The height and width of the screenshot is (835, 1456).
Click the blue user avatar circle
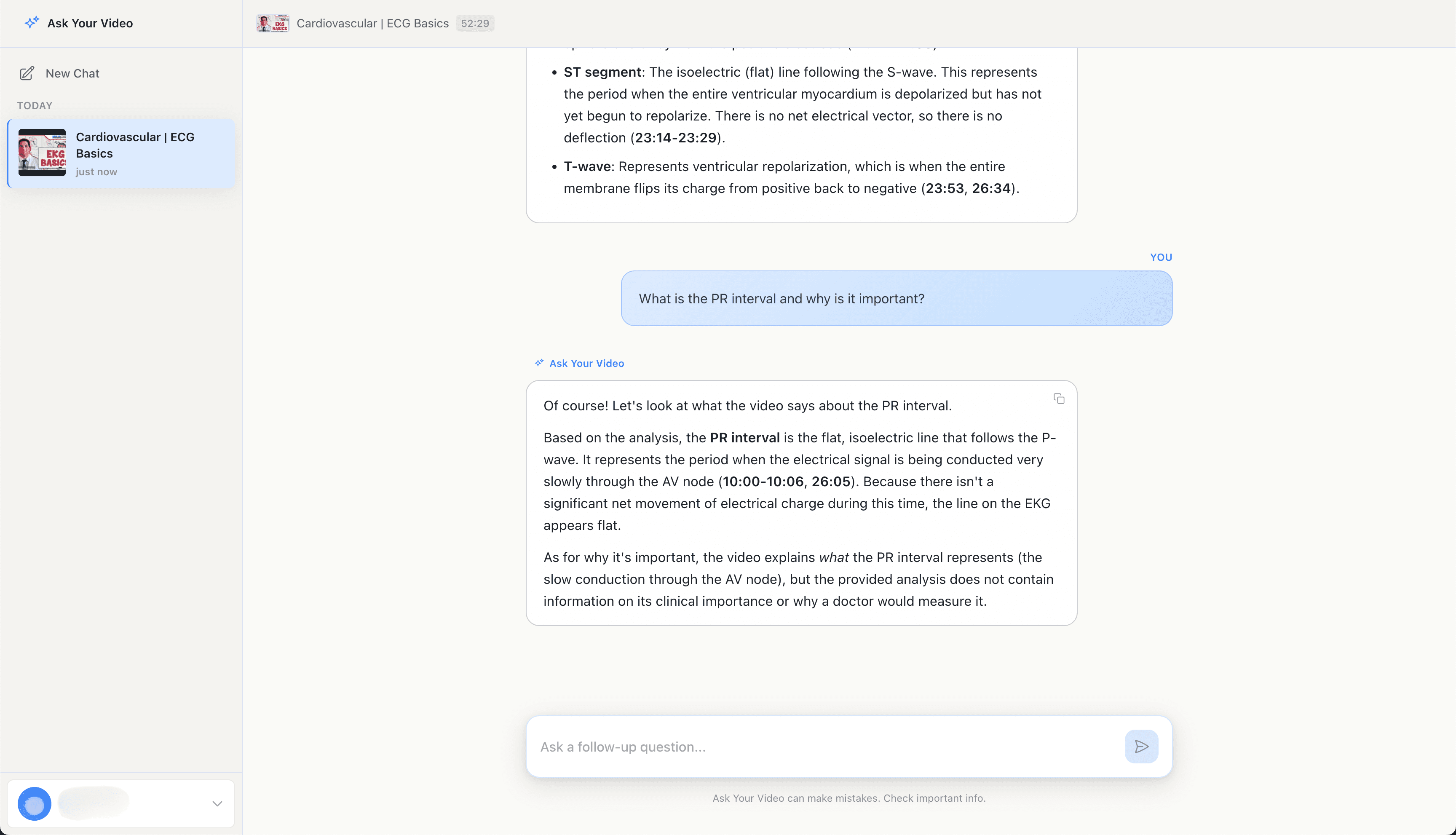point(35,803)
